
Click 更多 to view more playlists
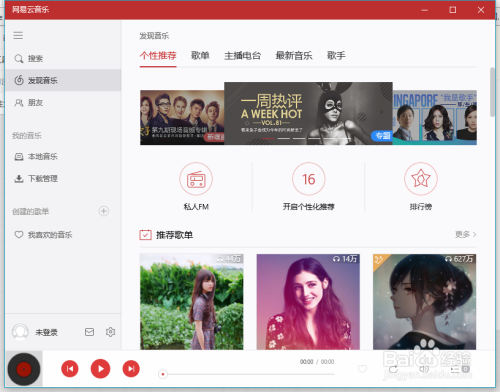(466, 234)
